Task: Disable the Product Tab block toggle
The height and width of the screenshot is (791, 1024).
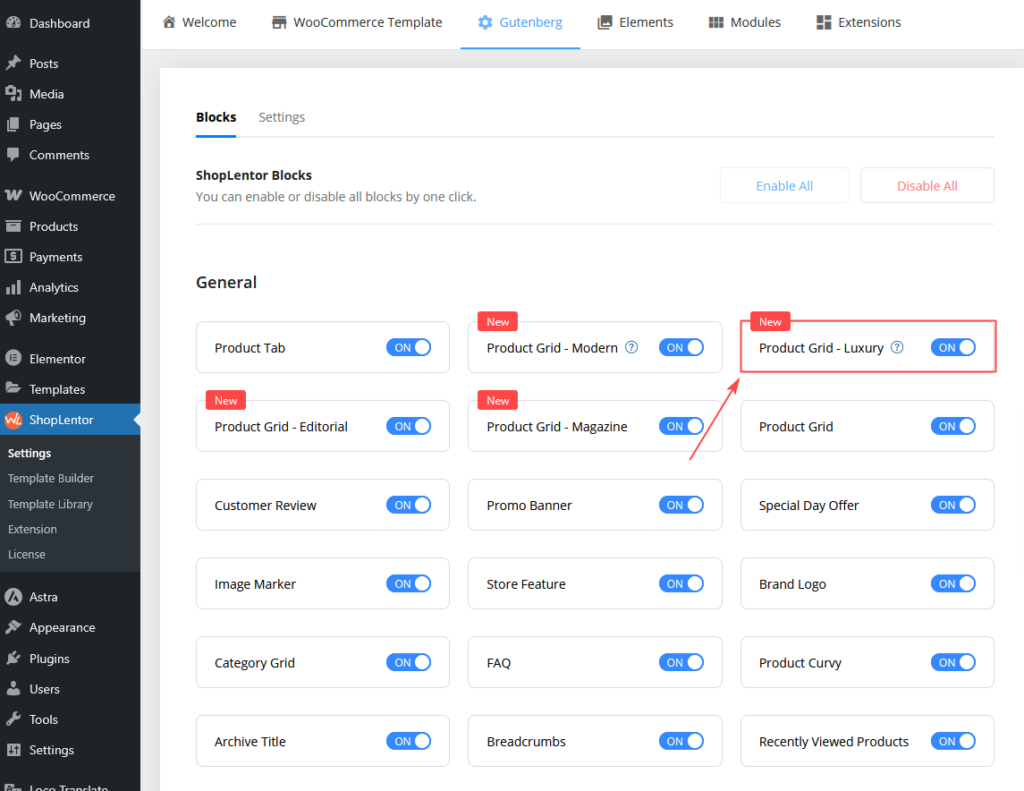Action: click(409, 347)
